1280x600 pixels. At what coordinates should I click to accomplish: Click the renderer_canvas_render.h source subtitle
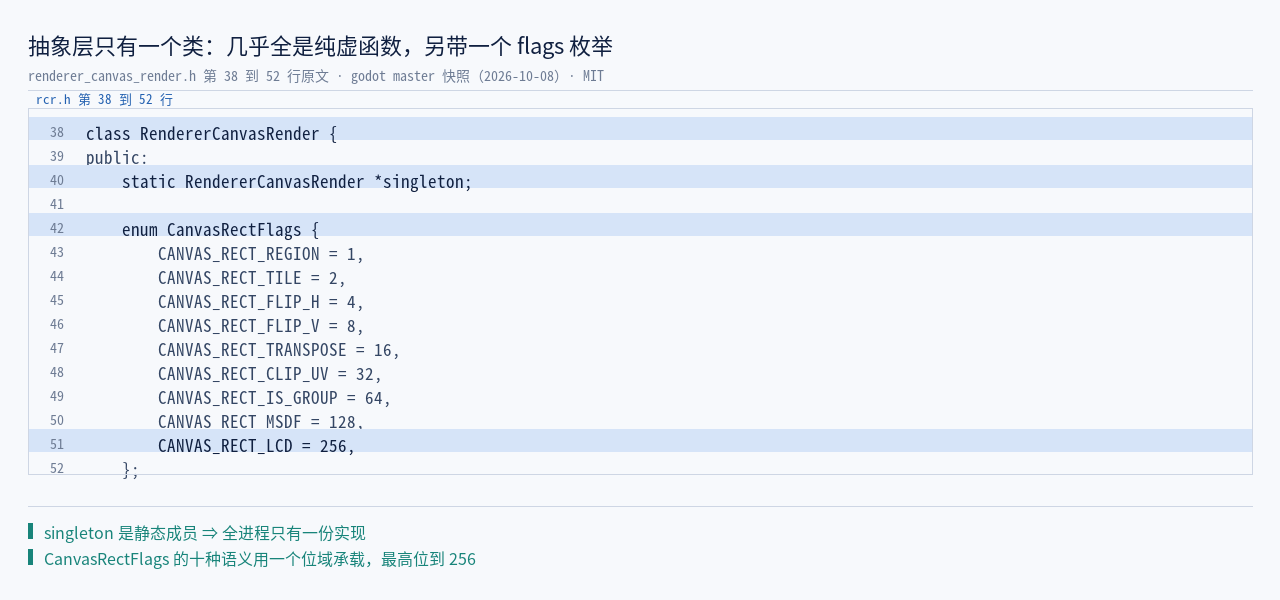click(x=316, y=76)
